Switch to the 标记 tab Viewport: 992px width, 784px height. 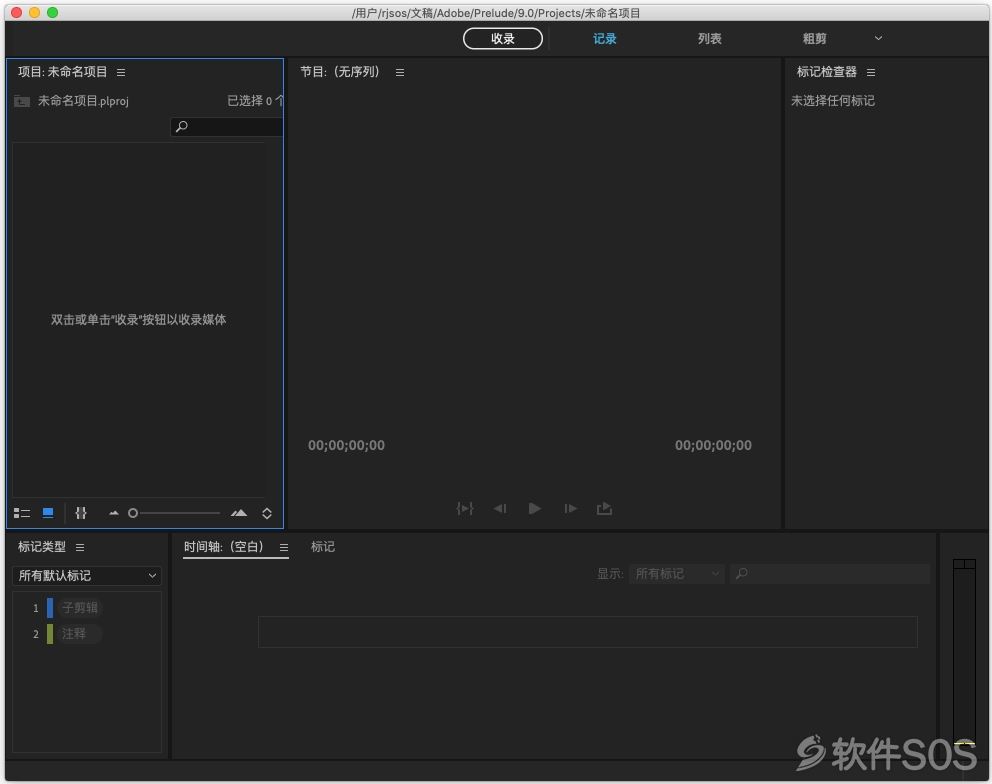pyautogui.click(x=323, y=547)
